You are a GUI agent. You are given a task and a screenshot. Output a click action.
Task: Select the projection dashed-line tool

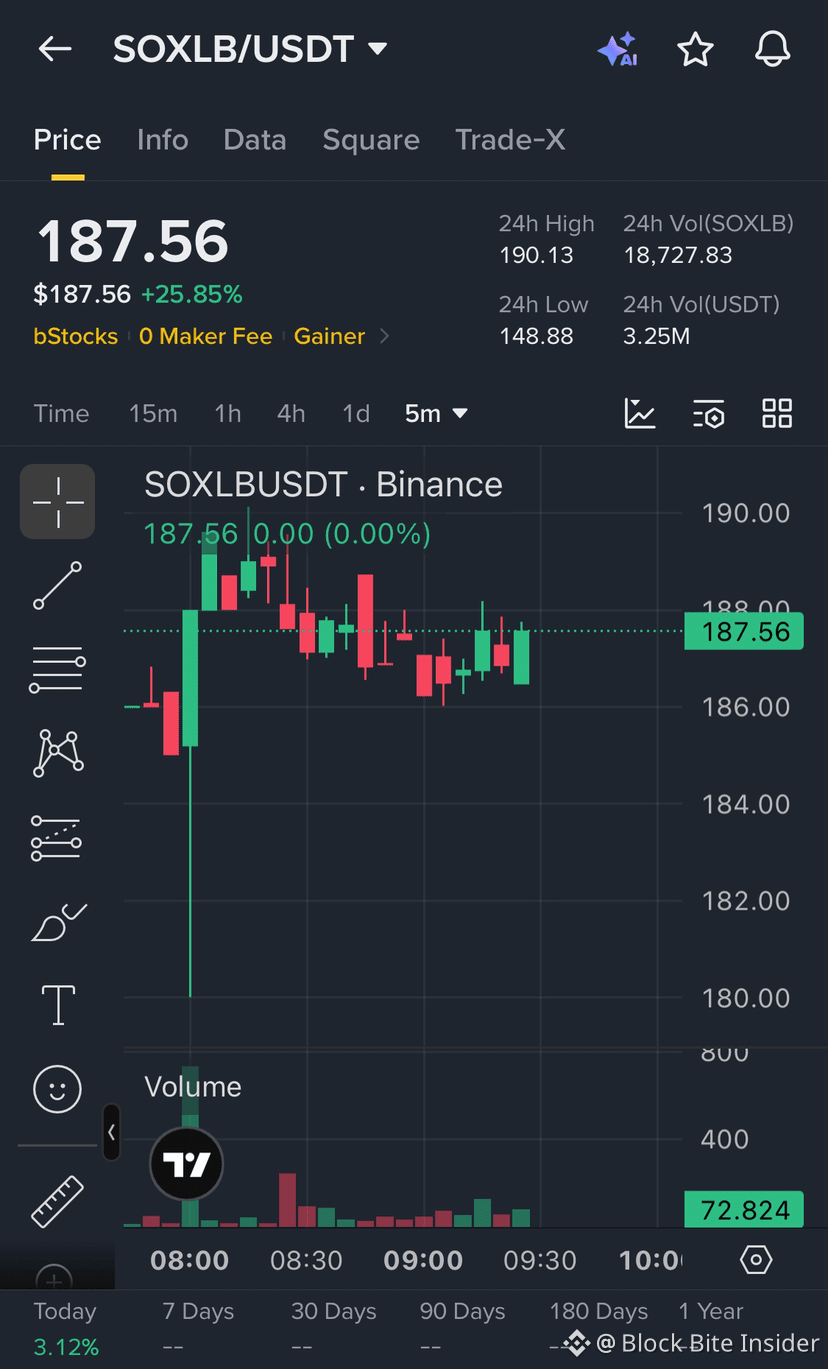pos(58,838)
